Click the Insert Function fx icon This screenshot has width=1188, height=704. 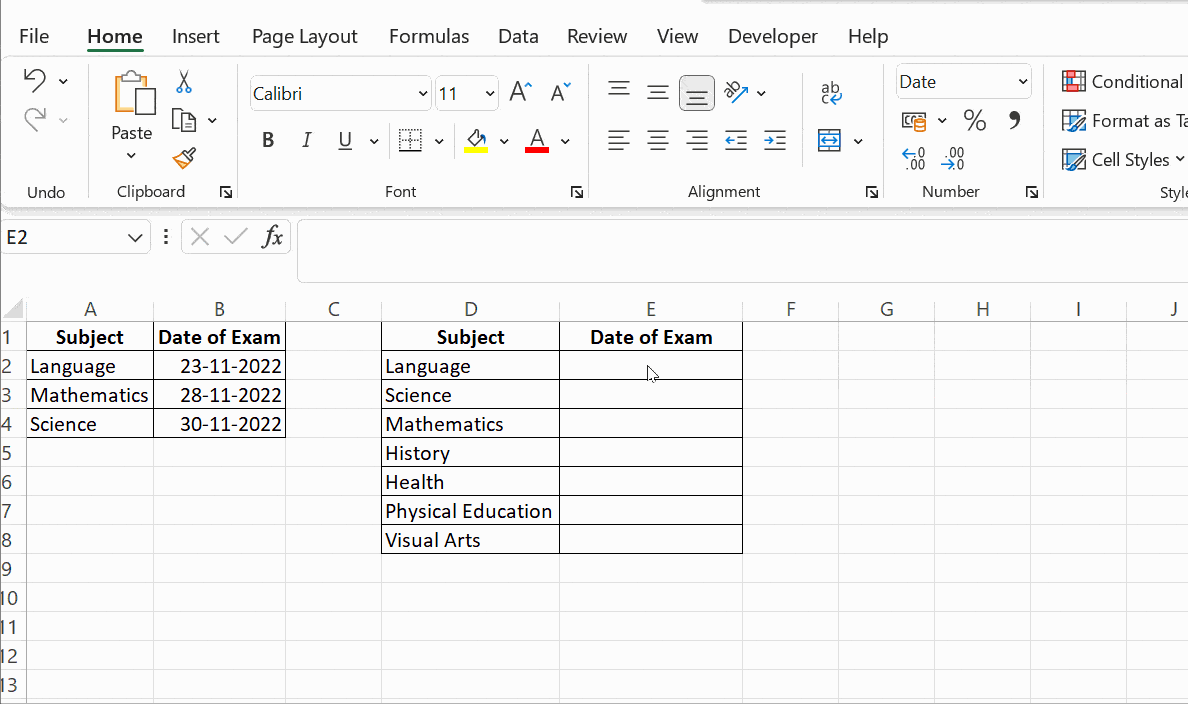click(x=272, y=237)
